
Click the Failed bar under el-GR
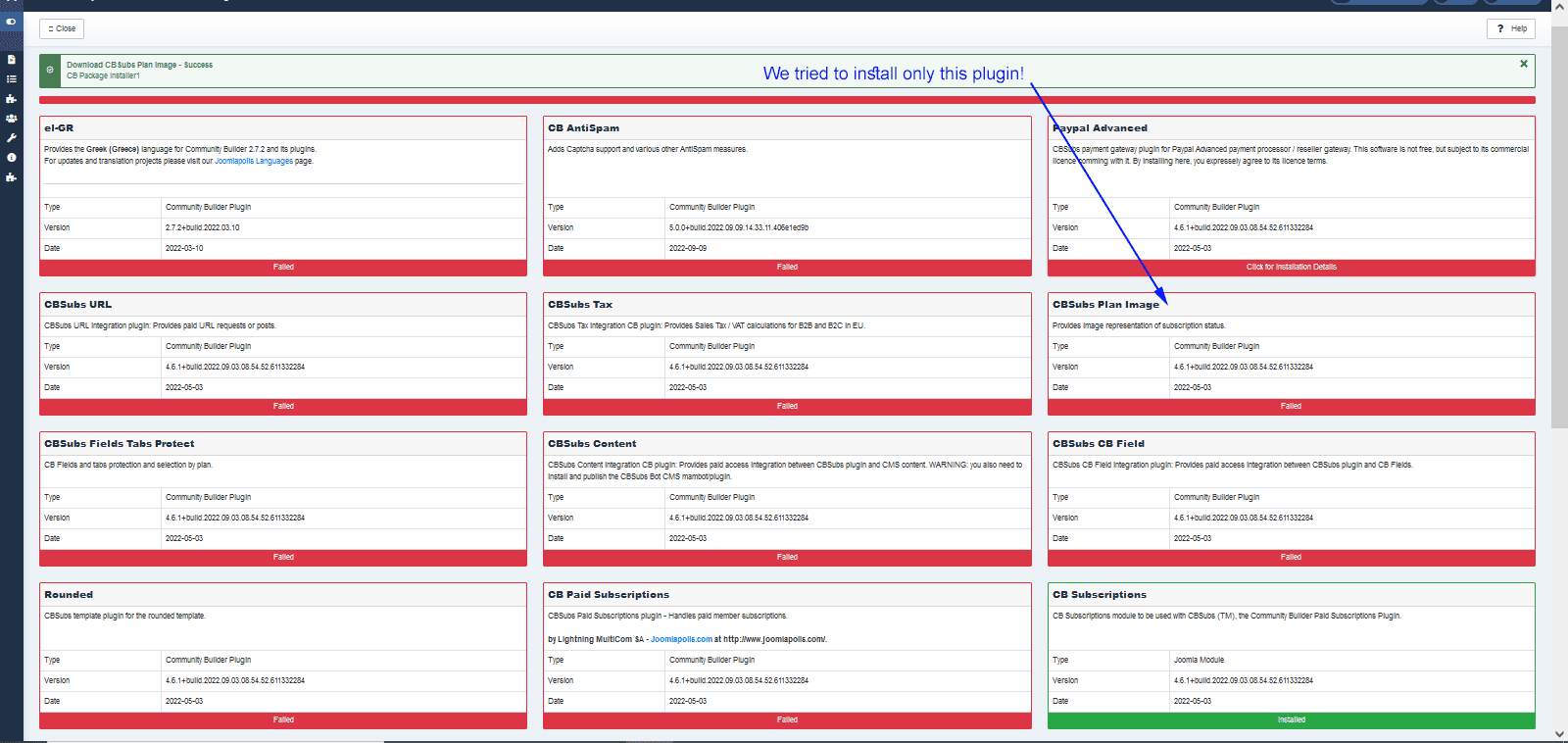[x=283, y=267]
